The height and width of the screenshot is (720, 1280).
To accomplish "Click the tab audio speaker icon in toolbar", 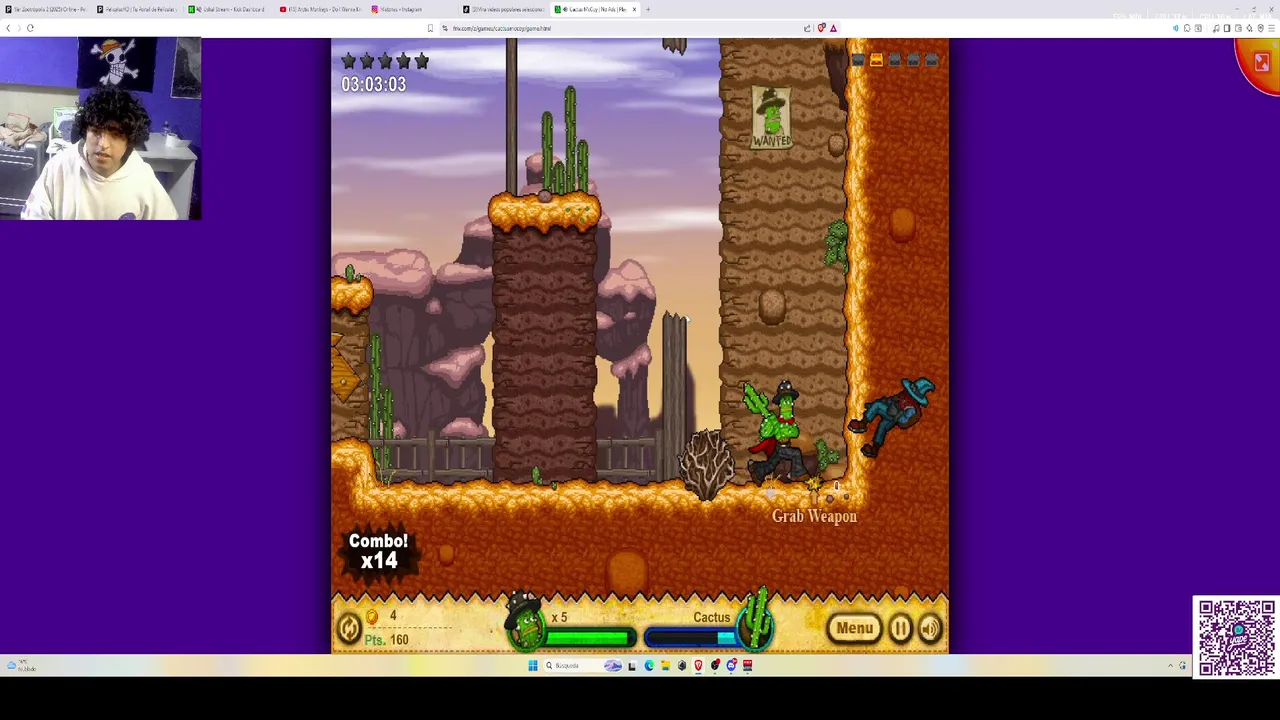I will coord(1176,28).
